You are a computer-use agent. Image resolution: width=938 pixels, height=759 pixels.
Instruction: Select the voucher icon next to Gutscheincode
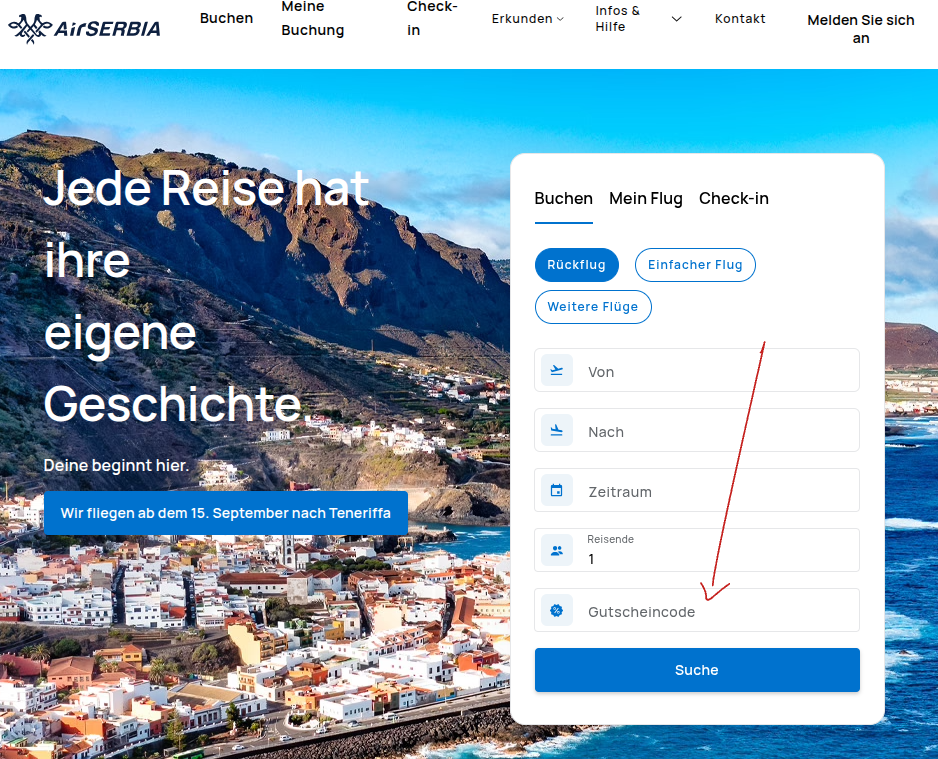click(557, 610)
